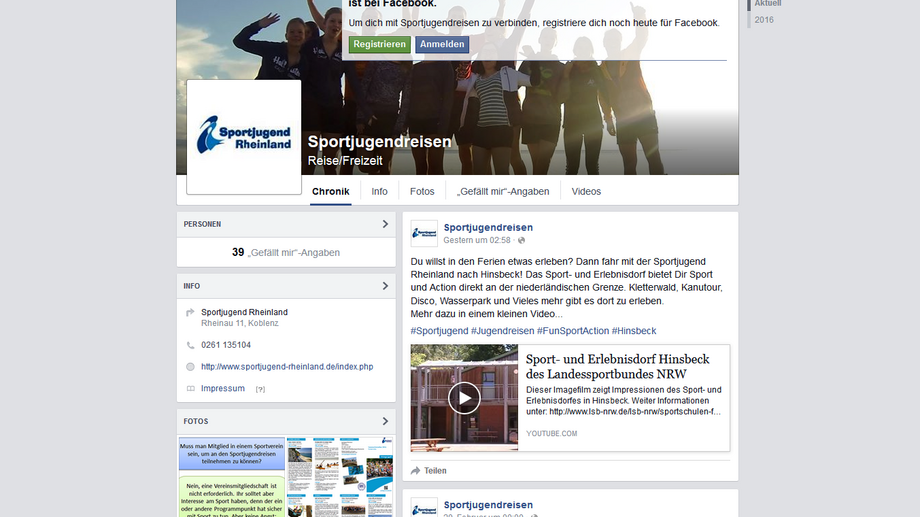This screenshot has width=920, height=517.
Task: Expand the Fotos section chevron
Action: [x=385, y=421]
